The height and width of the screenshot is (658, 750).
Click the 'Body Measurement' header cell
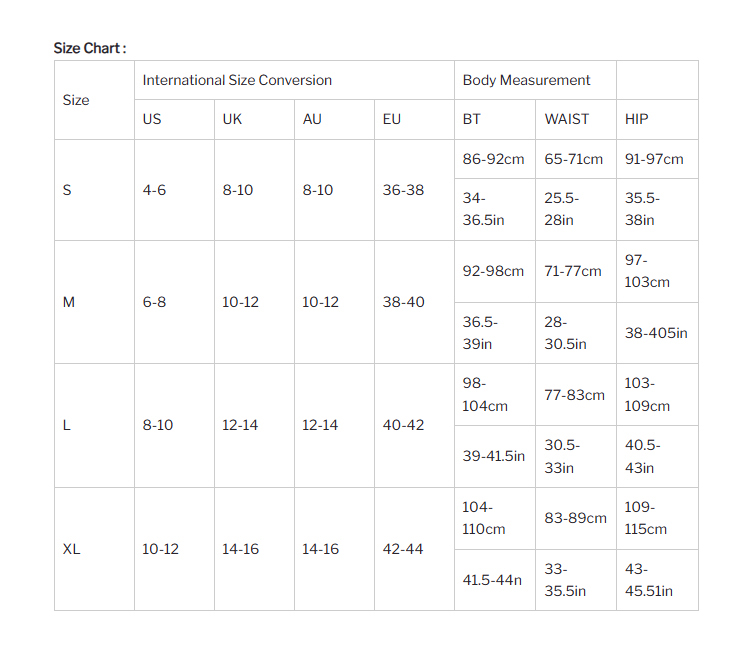526,80
